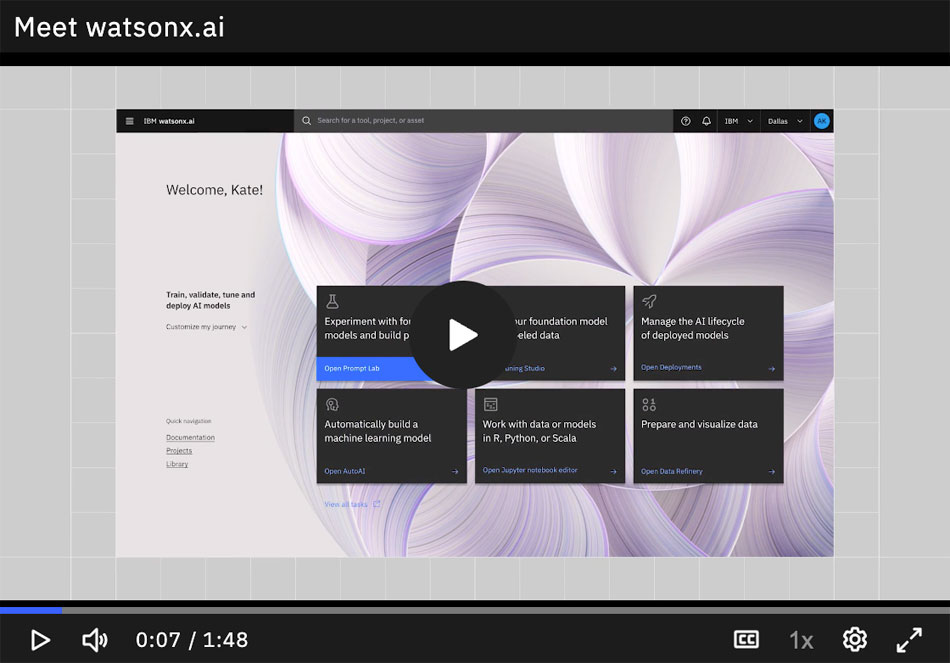
Task: Open the help question mark icon
Action: tap(685, 121)
